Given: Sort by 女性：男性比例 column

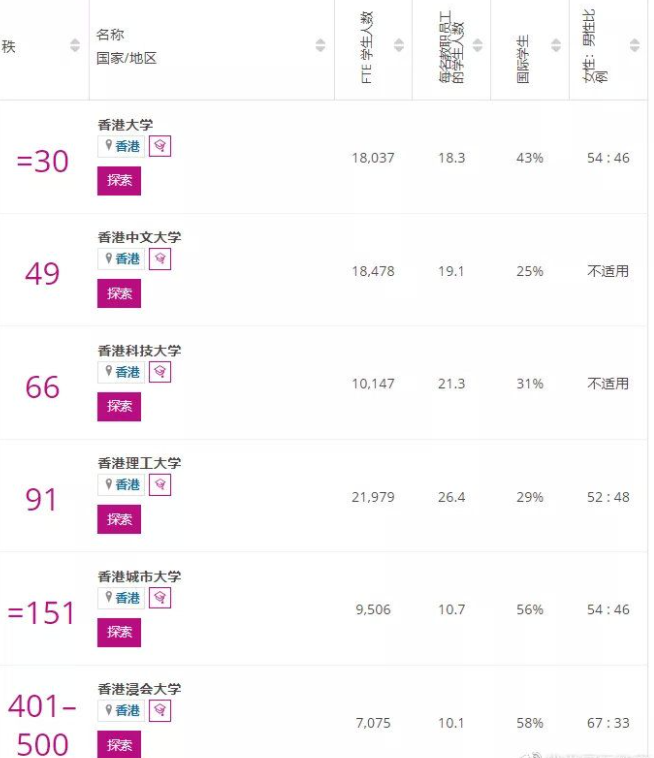Looking at the screenshot, I should point(634,46).
